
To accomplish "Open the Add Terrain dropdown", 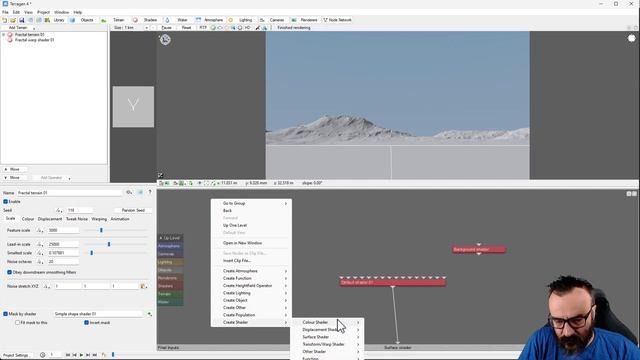I will click(x=20, y=28).
